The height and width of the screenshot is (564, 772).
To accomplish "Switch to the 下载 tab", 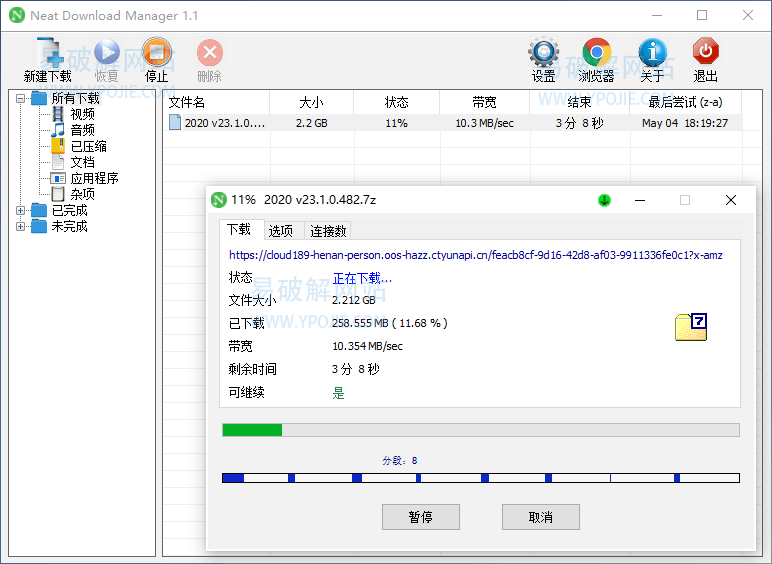I will [242, 229].
